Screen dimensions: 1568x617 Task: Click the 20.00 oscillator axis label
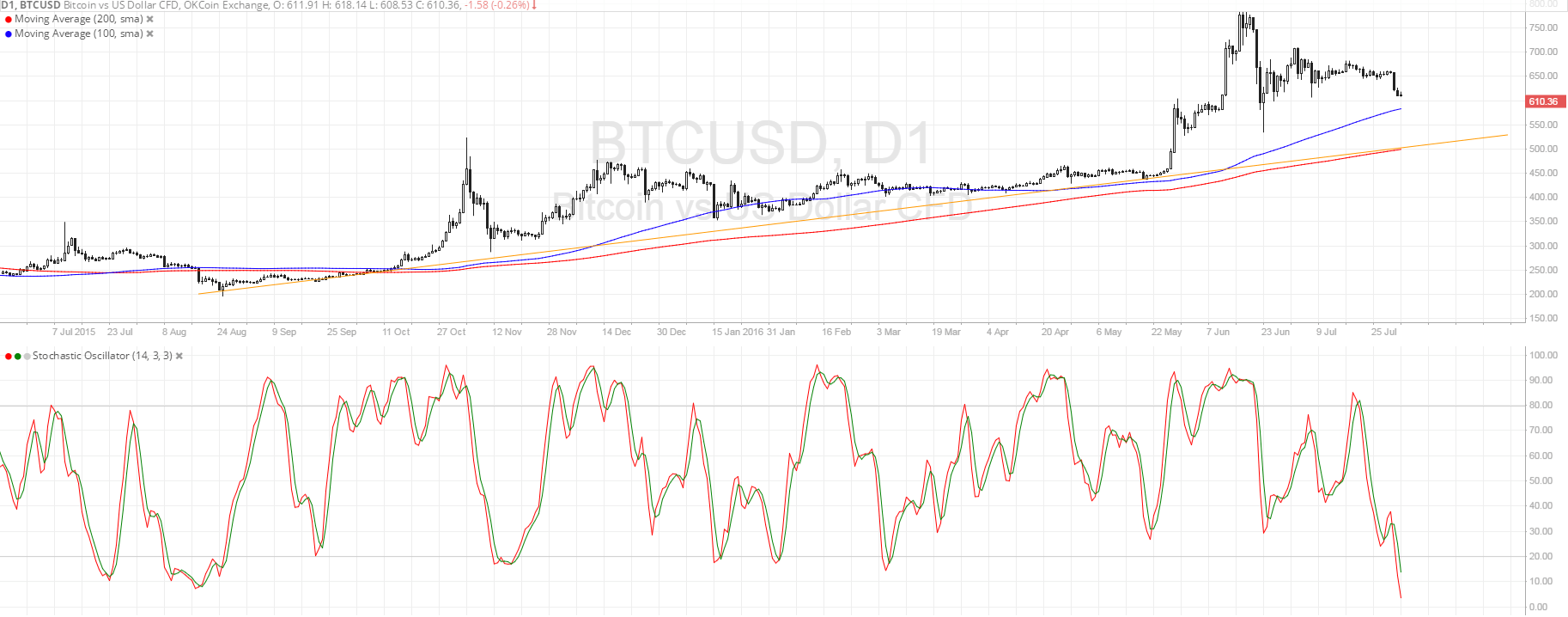point(1541,556)
